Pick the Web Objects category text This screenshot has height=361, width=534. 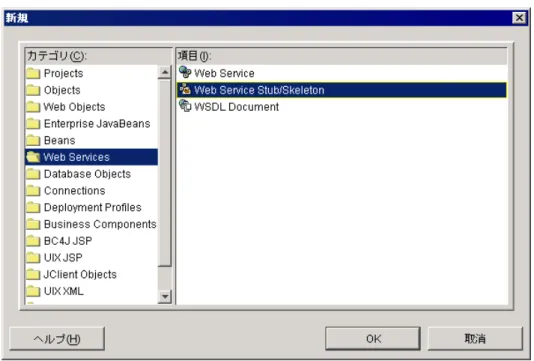[x=74, y=107]
